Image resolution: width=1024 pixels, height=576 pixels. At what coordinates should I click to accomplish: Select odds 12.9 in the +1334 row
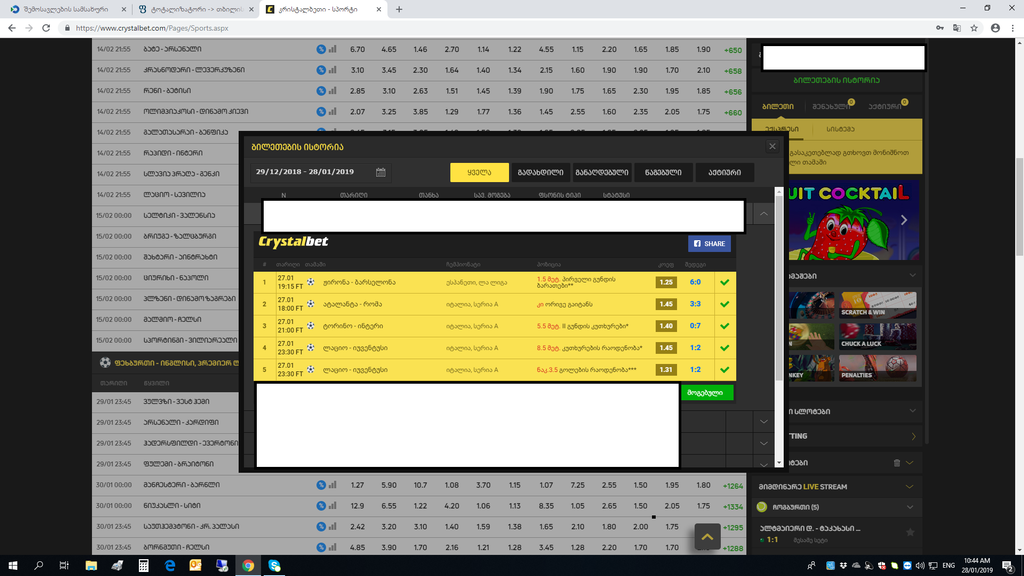point(357,506)
